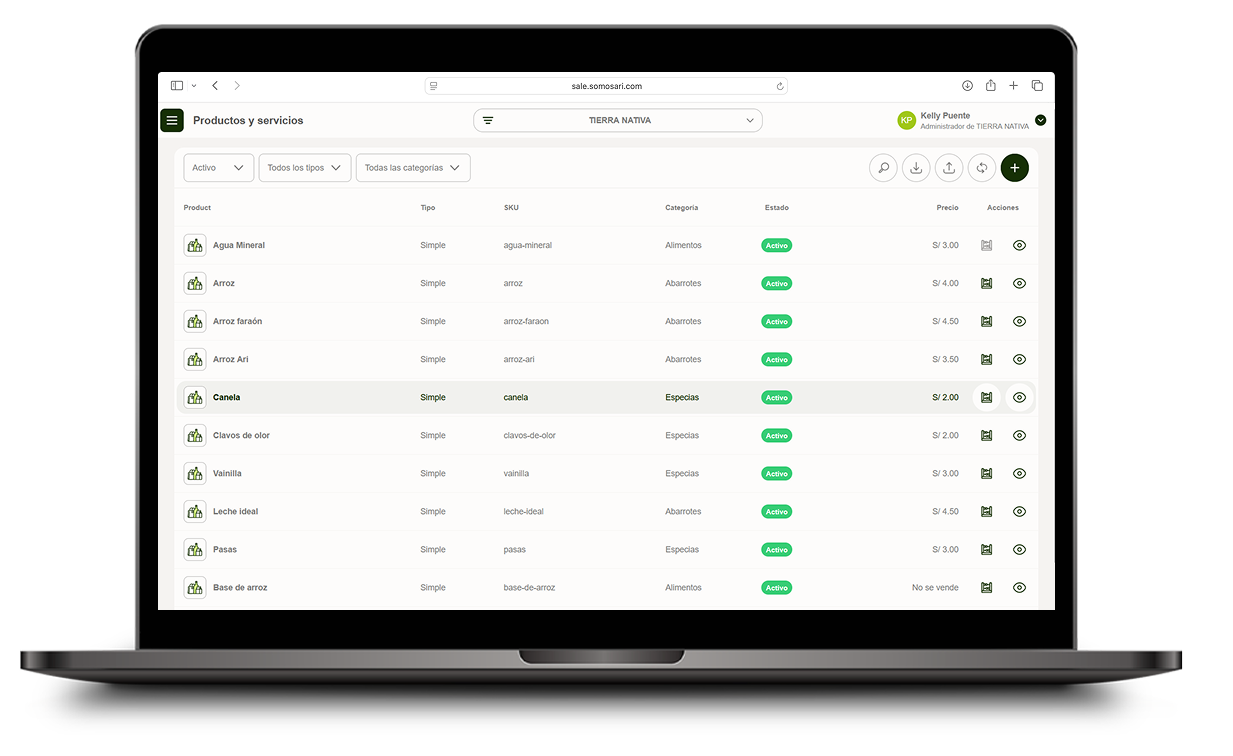Click Clavos de olor product name
Image resolution: width=1233 pixels, height=756 pixels.
click(242, 435)
